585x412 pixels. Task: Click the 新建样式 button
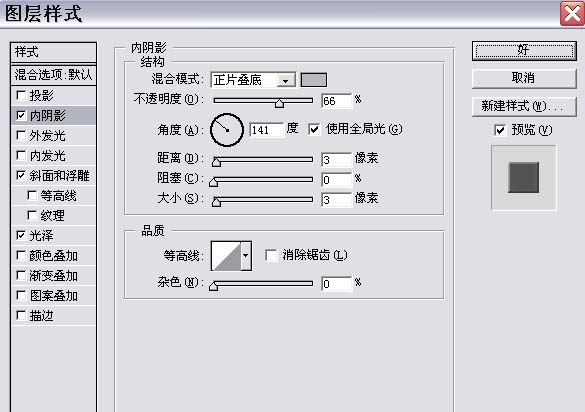point(524,106)
